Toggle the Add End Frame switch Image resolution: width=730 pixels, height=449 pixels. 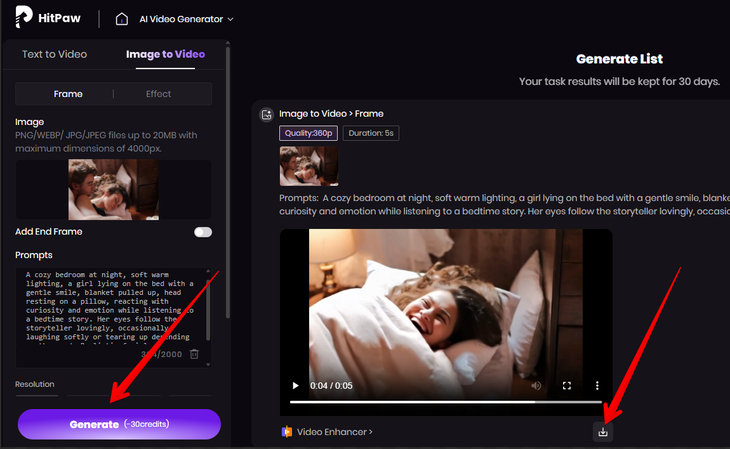203,232
